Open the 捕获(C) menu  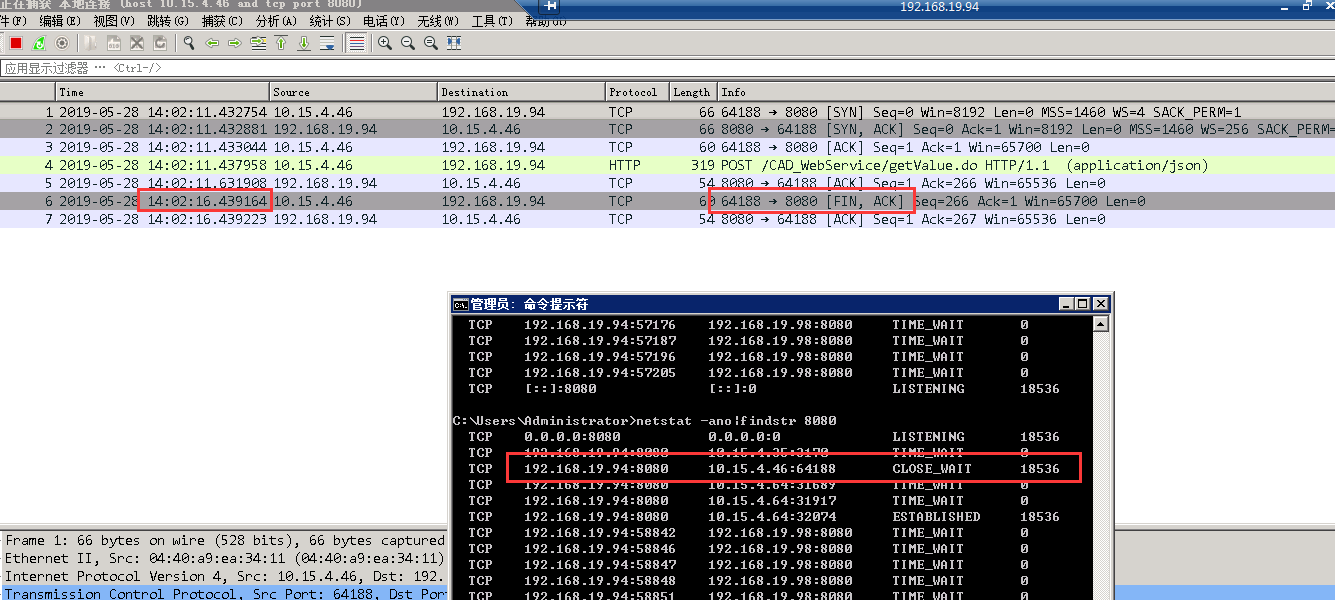(x=222, y=21)
